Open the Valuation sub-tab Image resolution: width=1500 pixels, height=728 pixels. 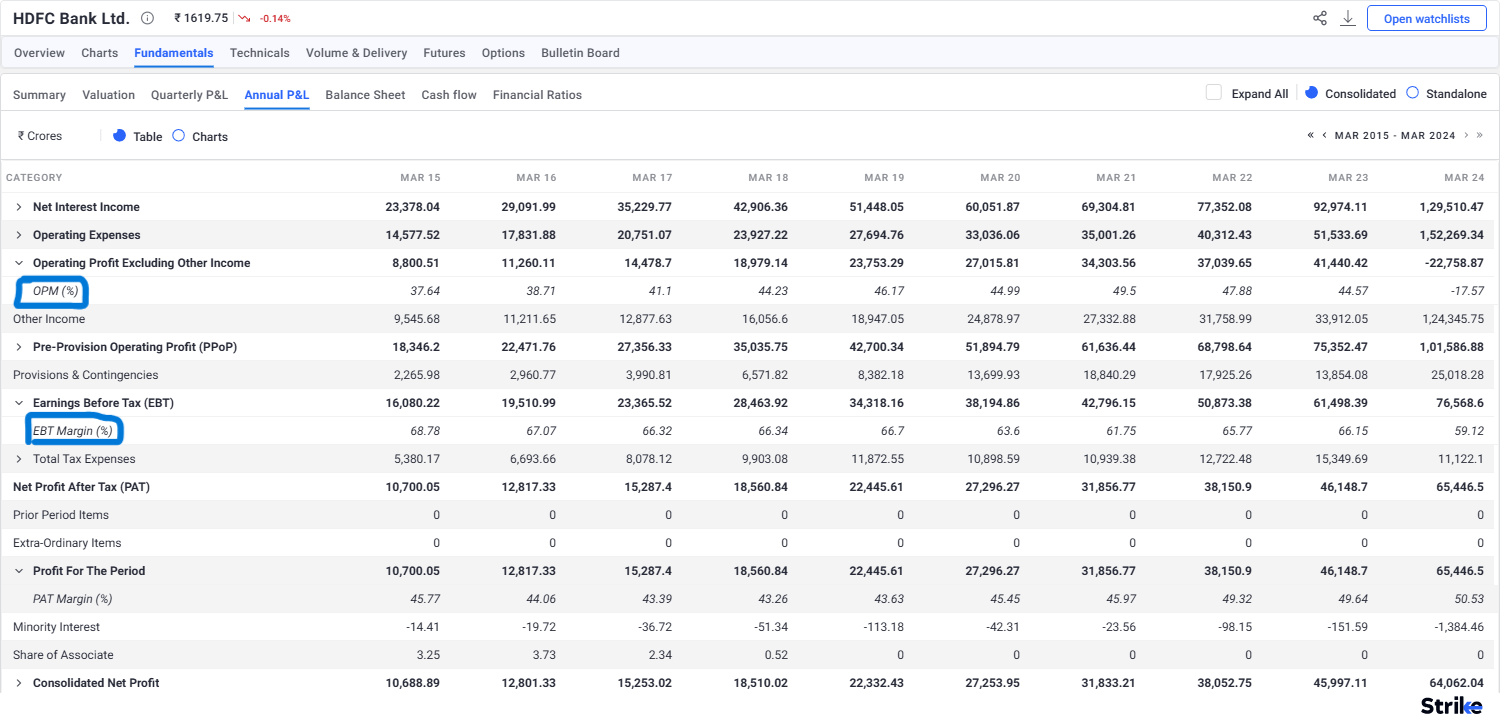tap(108, 95)
